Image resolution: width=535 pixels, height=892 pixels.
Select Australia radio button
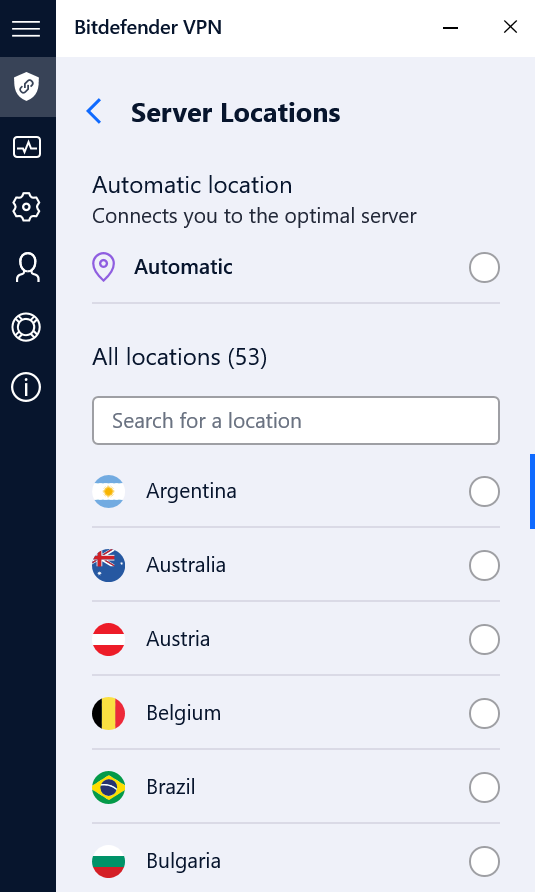coord(484,565)
